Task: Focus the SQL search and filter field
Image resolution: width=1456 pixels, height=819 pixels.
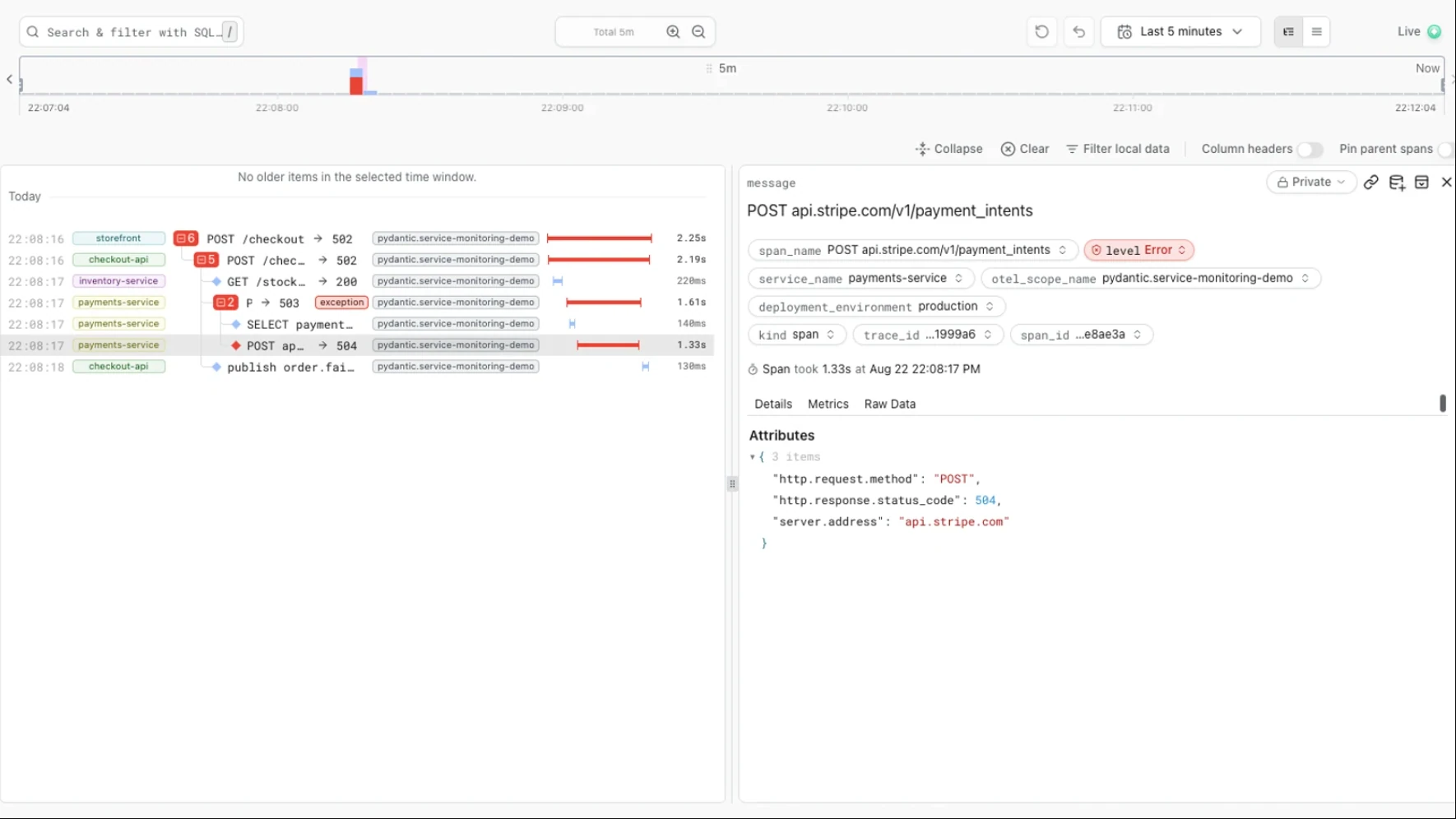Action: (132, 32)
